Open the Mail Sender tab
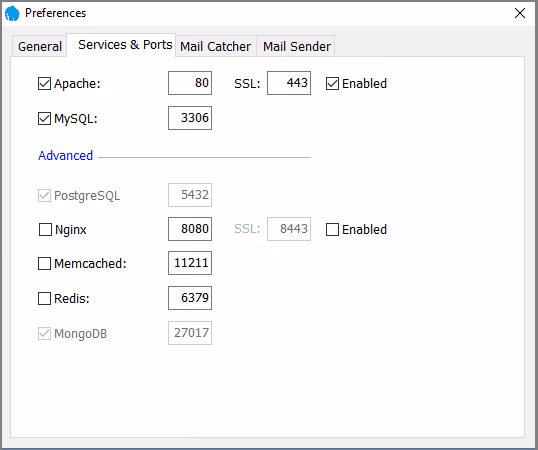This screenshot has height=450, width=538. coord(296,46)
